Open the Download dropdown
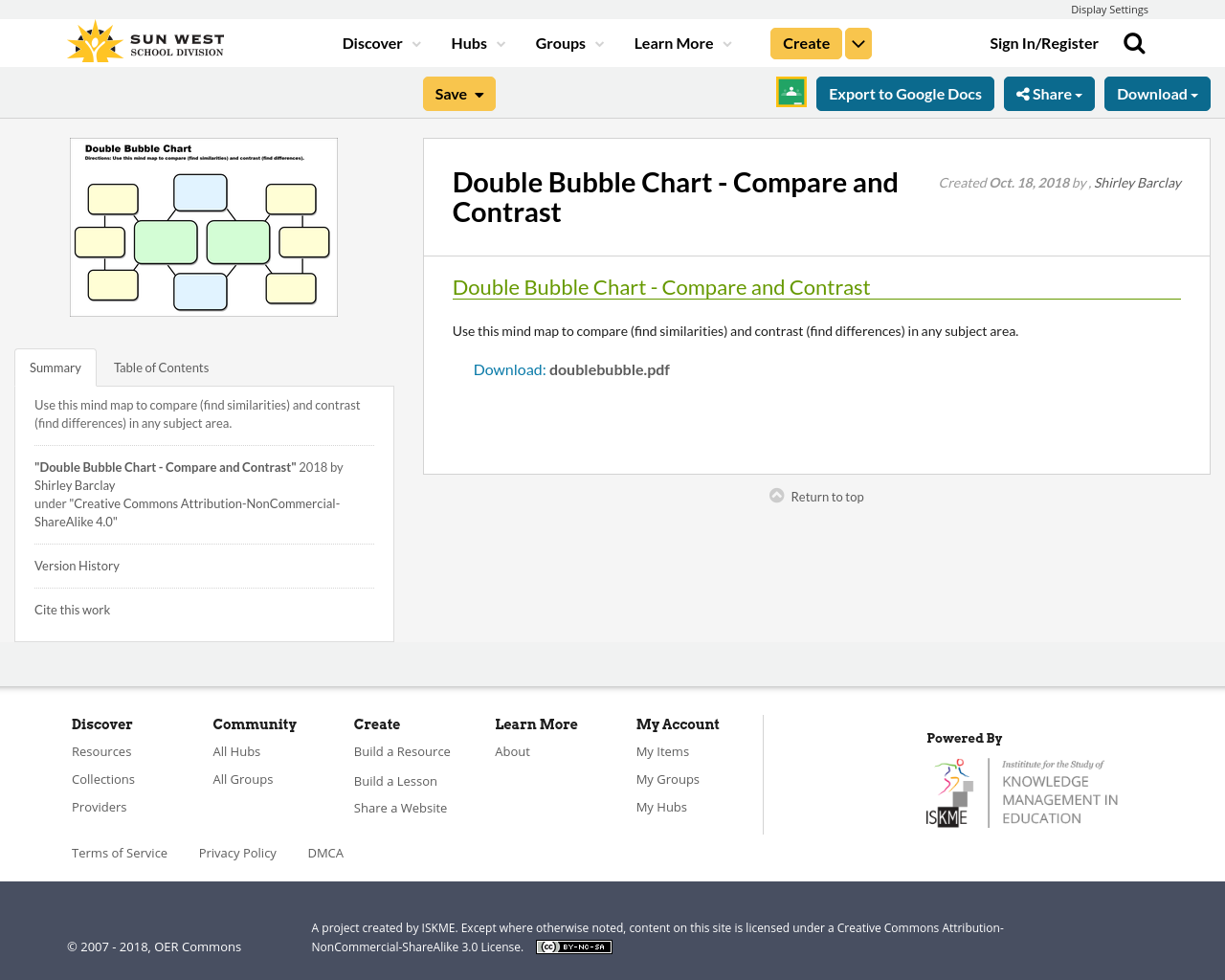The image size is (1225, 980). pyautogui.click(x=1157, y=92)
